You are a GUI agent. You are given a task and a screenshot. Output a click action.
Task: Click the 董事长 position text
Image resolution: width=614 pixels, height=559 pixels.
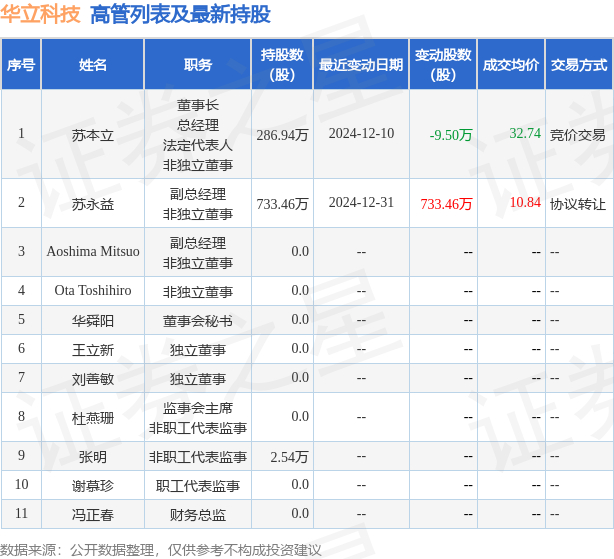click(x=198, y=105)
